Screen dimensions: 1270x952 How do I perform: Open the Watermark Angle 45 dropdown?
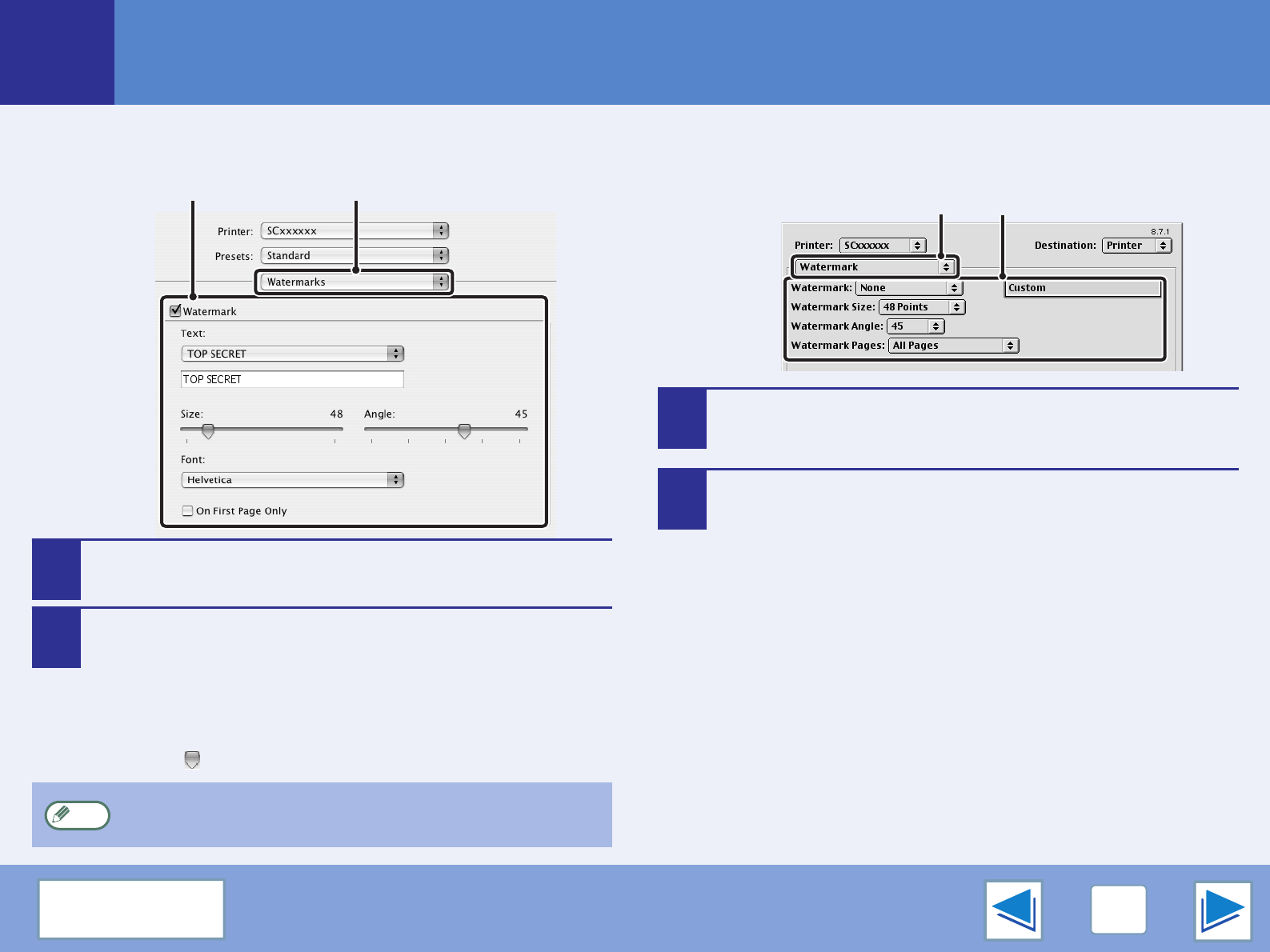(915, 326)
